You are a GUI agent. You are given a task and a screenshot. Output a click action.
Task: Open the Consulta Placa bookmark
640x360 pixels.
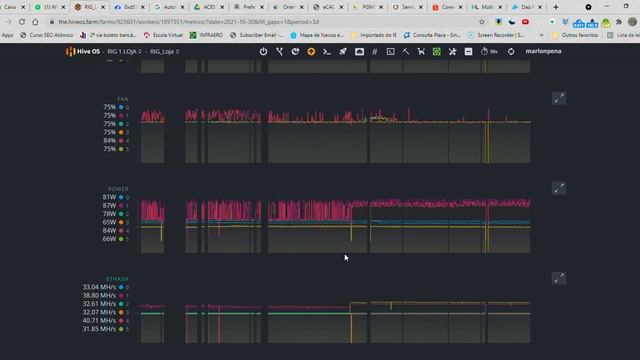[432, 35]
